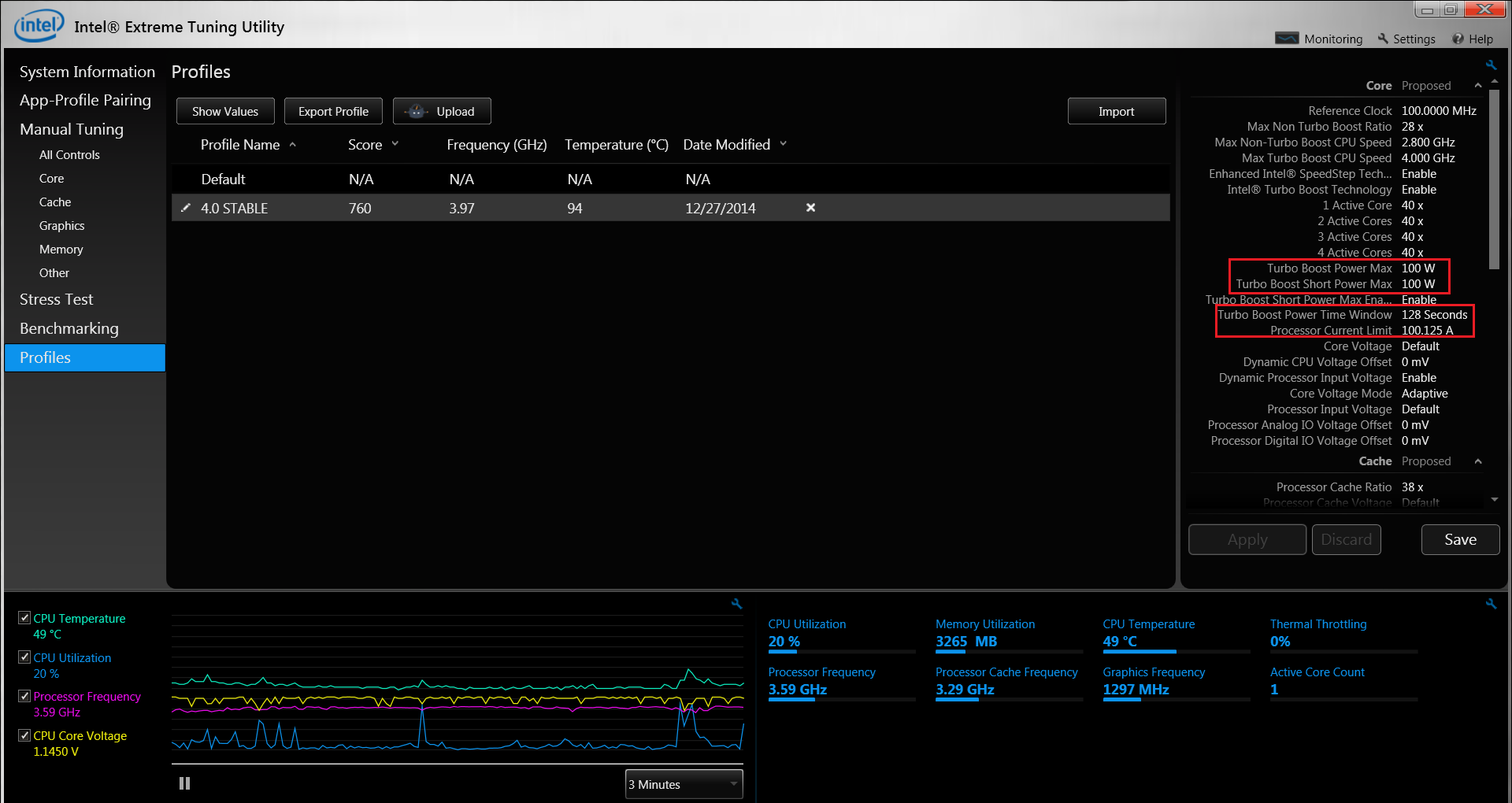Screen dimensions: 1512x803
Task: Open the 3 Minutes time range dropdown
Action: [x=684, y=784]
